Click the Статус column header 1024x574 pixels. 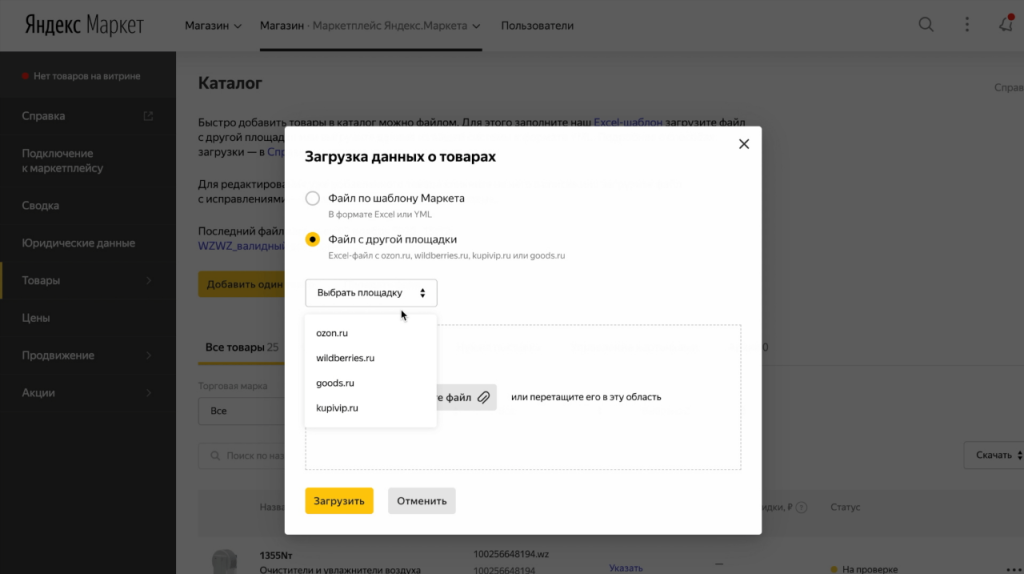pos(845,507)
